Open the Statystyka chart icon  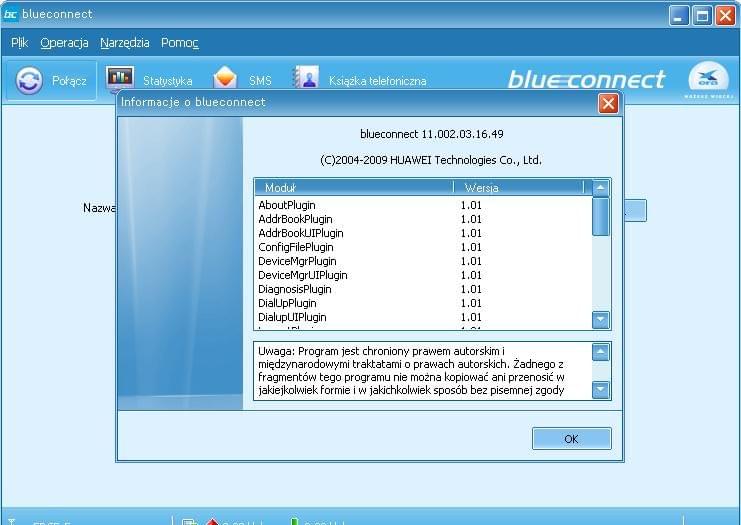120,79
